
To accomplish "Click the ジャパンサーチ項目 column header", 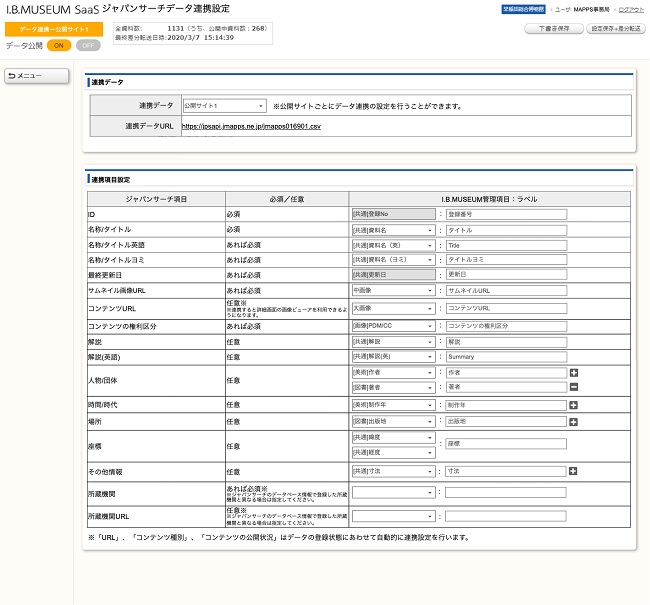I will (x=156, y=199).
